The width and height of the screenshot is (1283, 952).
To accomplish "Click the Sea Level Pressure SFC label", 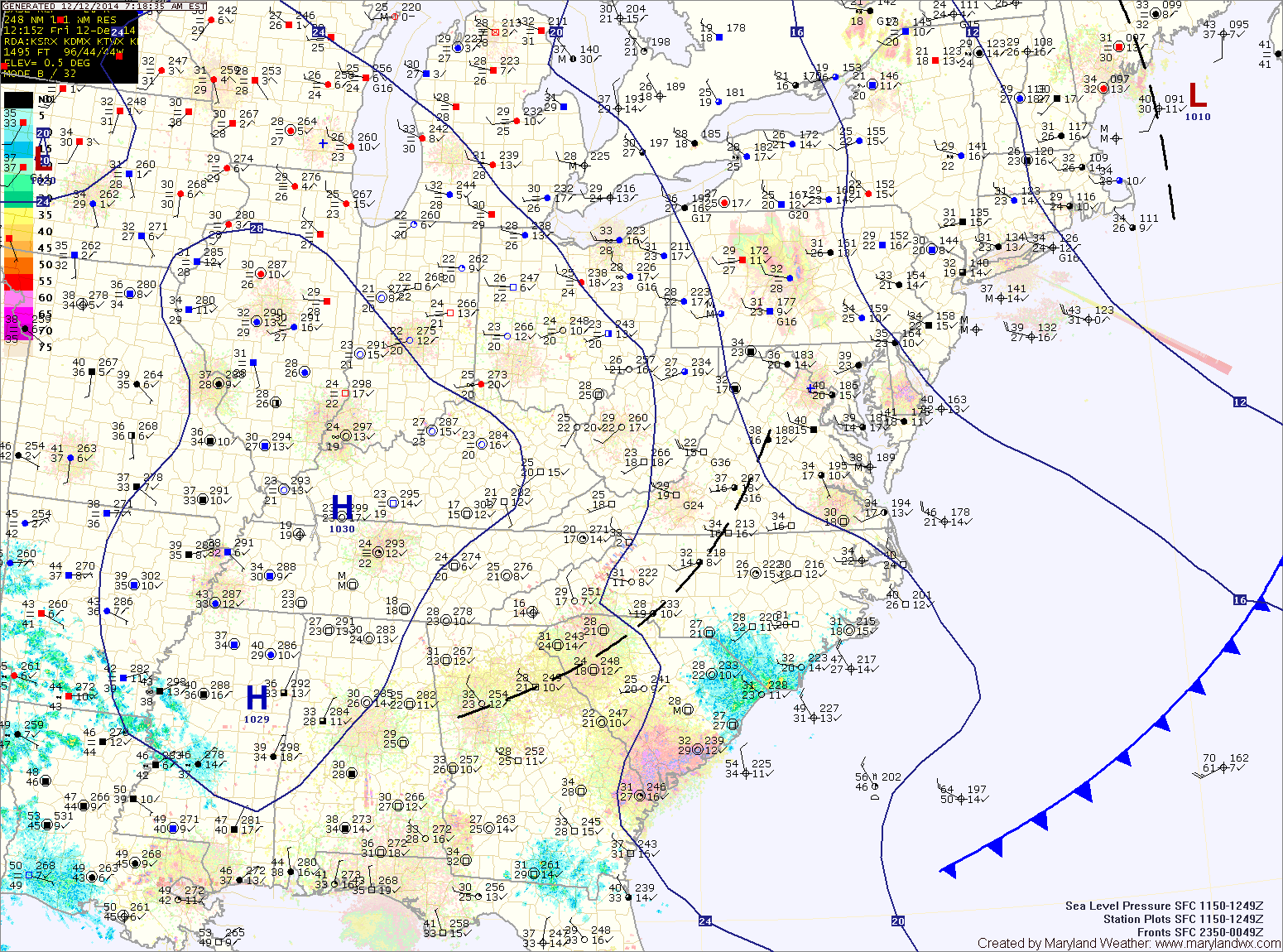I will tap(1164, 906).
